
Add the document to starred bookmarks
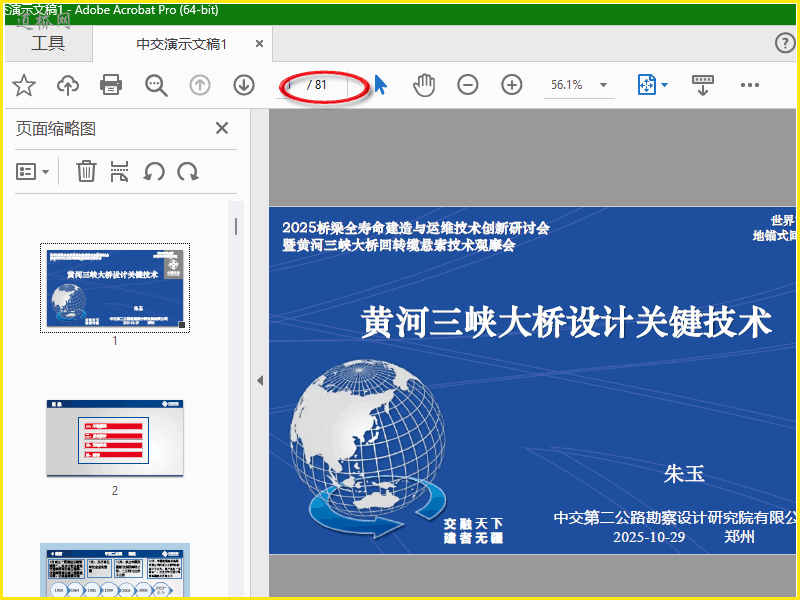(x=24, y=85)
